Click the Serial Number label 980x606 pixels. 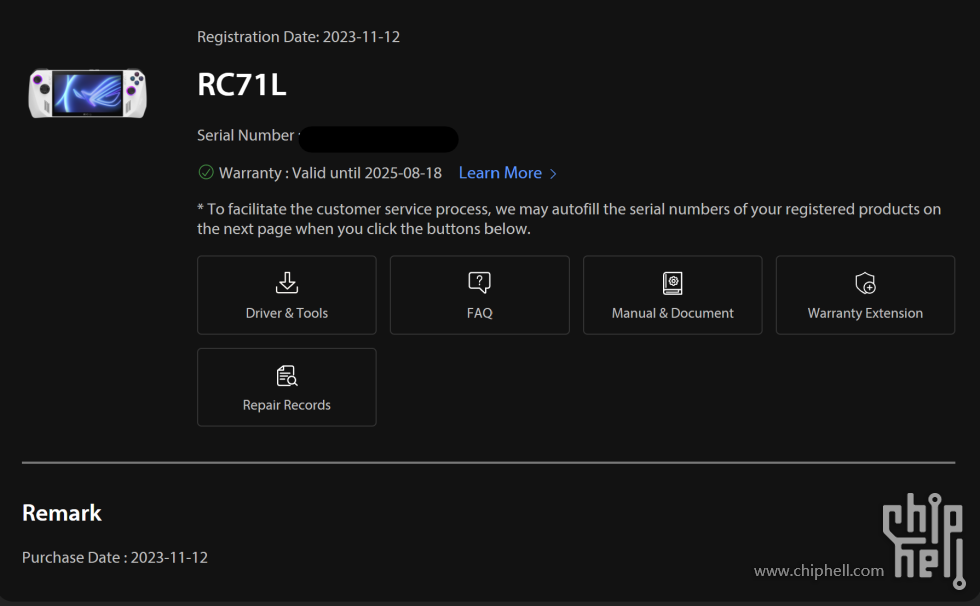tap(246, 136)
